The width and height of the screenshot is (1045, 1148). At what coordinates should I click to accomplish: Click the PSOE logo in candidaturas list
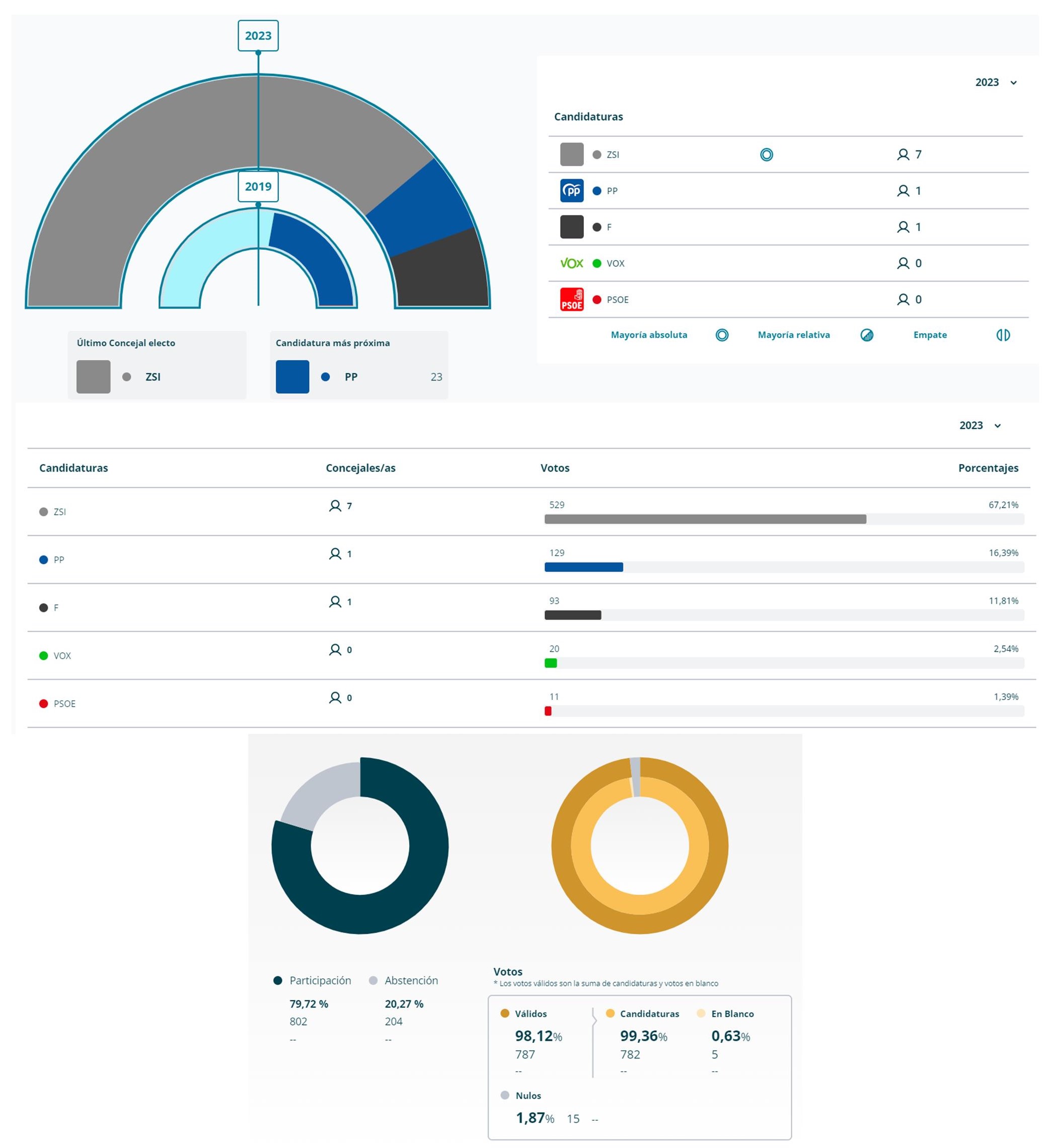571,299
